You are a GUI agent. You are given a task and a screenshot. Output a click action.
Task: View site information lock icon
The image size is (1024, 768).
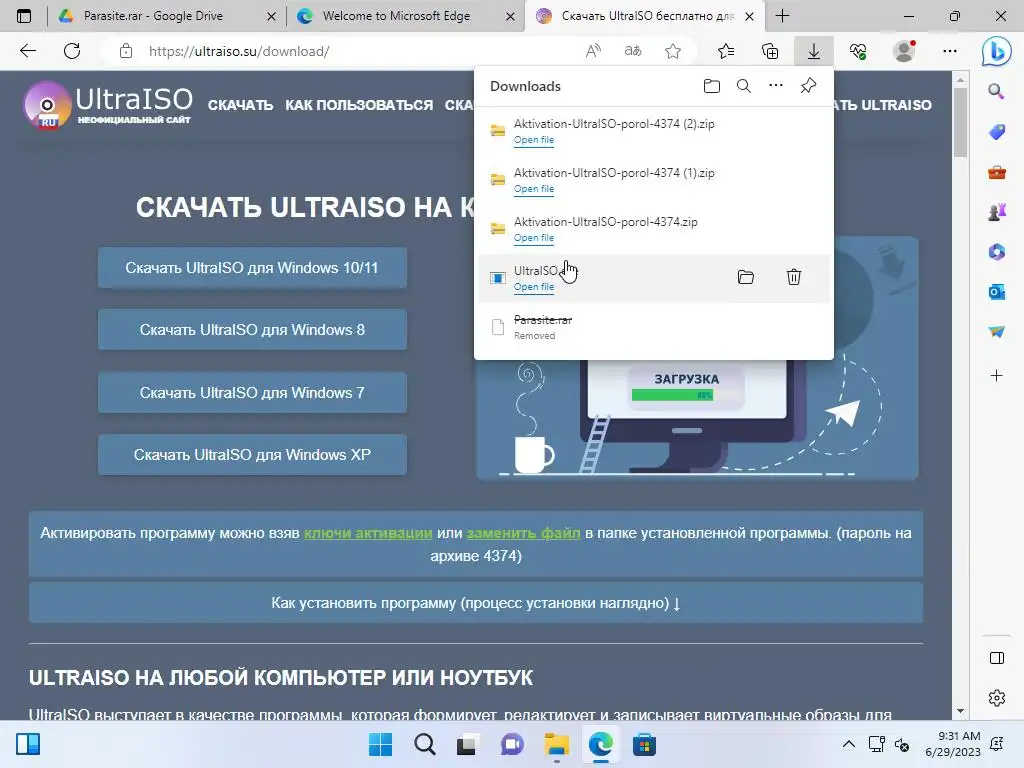126,51
